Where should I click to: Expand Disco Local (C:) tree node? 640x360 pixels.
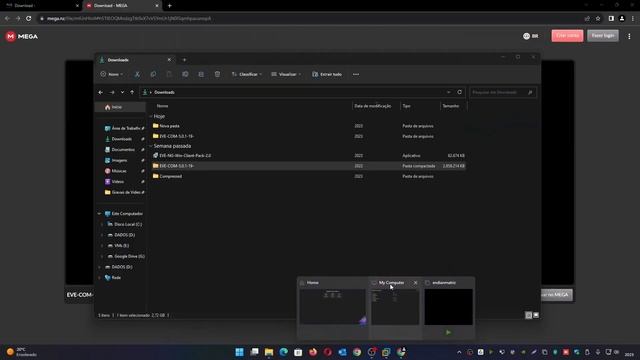102,224
